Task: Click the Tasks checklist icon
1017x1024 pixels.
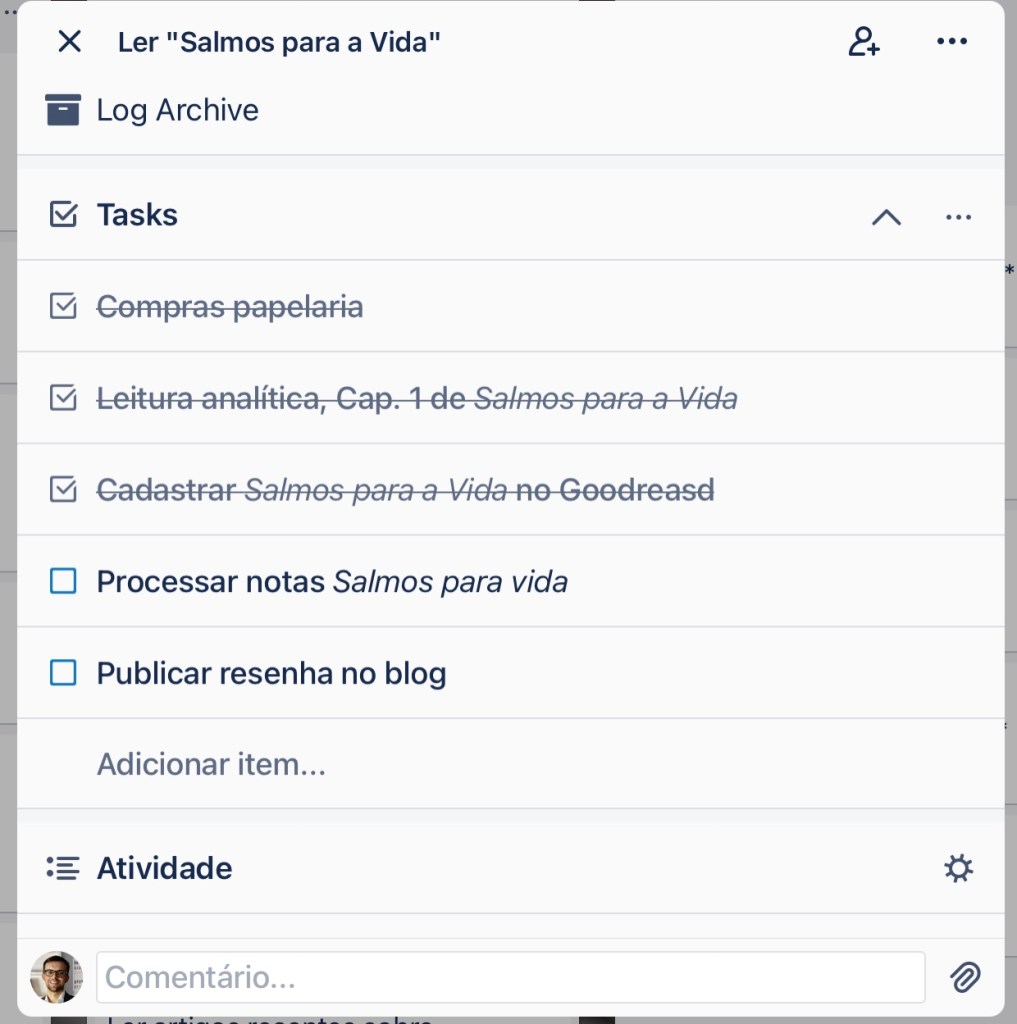Action: pos(63,215)
